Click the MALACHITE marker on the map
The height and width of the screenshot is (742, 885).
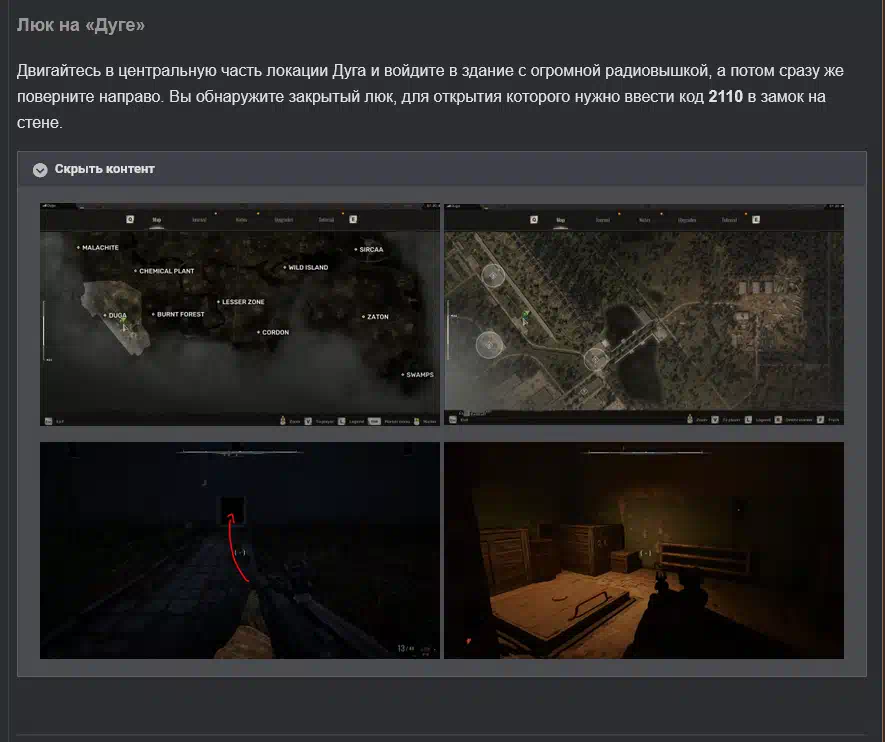point(99,247)
